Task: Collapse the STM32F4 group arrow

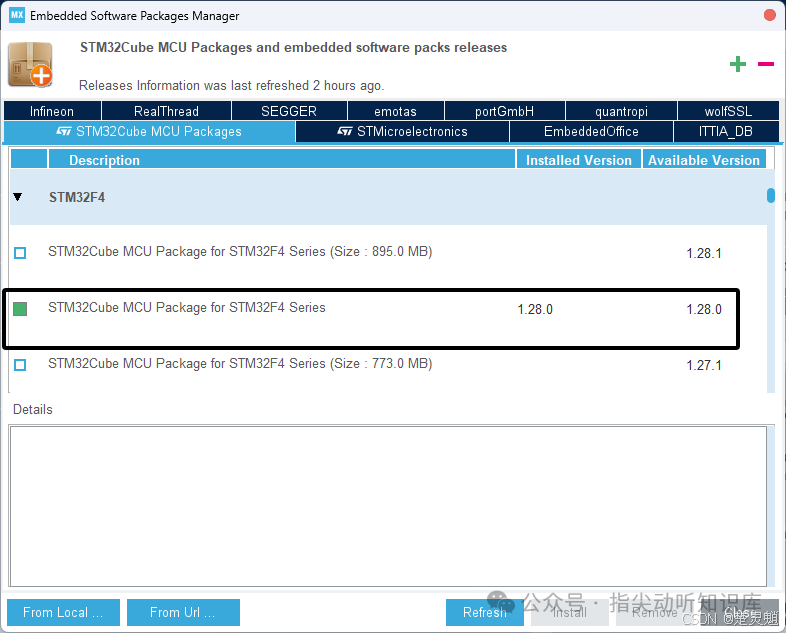Action: [18, 197]
